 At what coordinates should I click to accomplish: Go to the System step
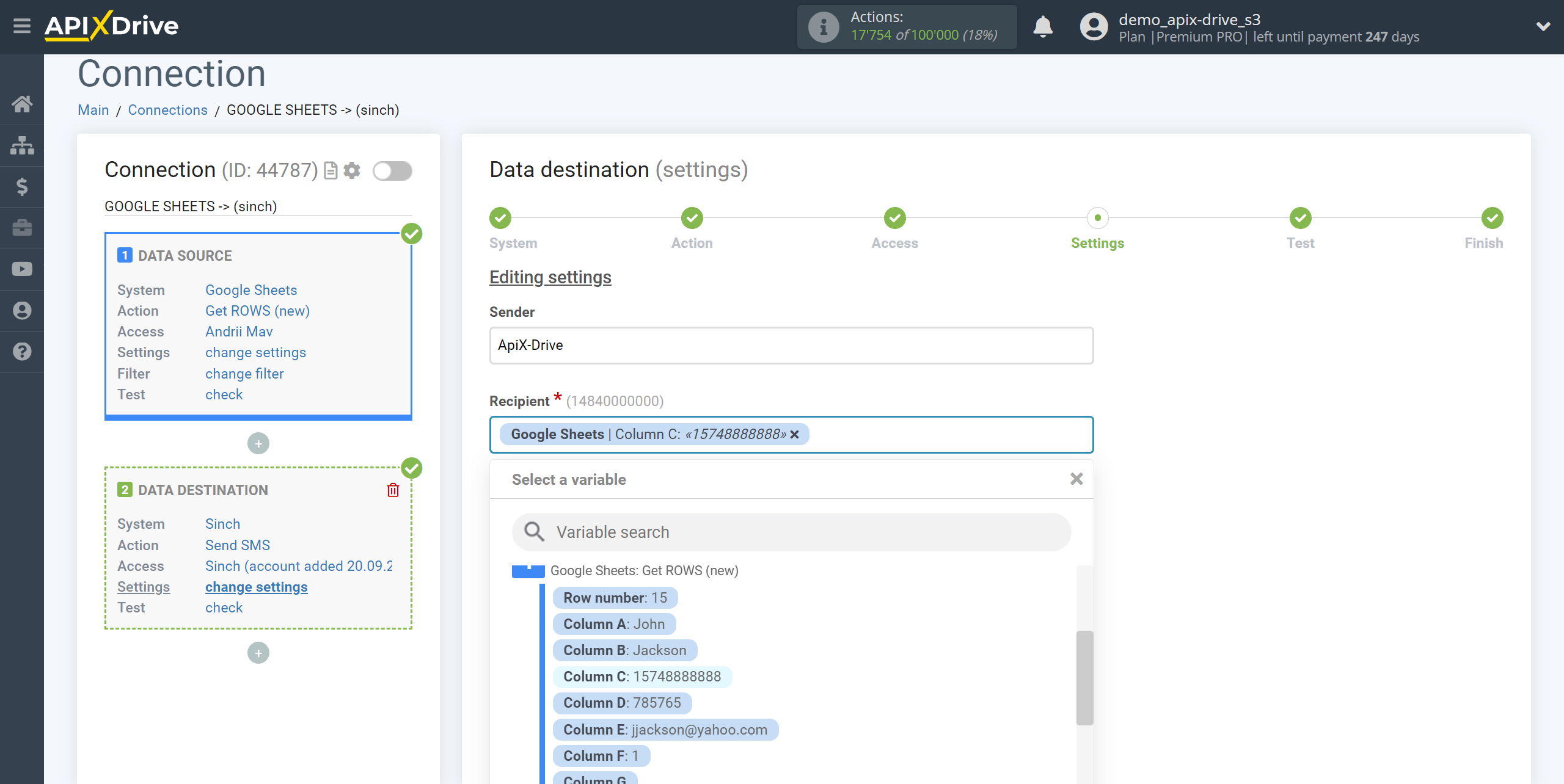click(500, 218)
